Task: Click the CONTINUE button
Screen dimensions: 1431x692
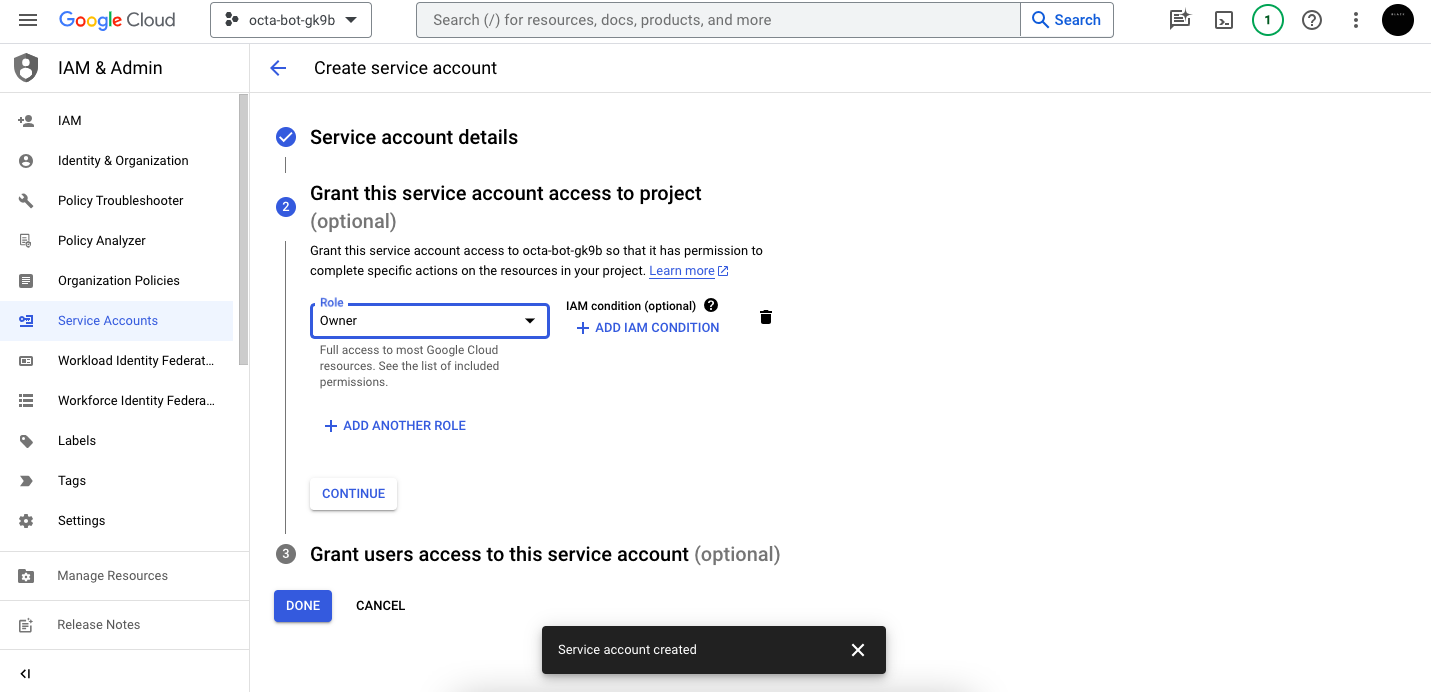Action: [353, 494]
